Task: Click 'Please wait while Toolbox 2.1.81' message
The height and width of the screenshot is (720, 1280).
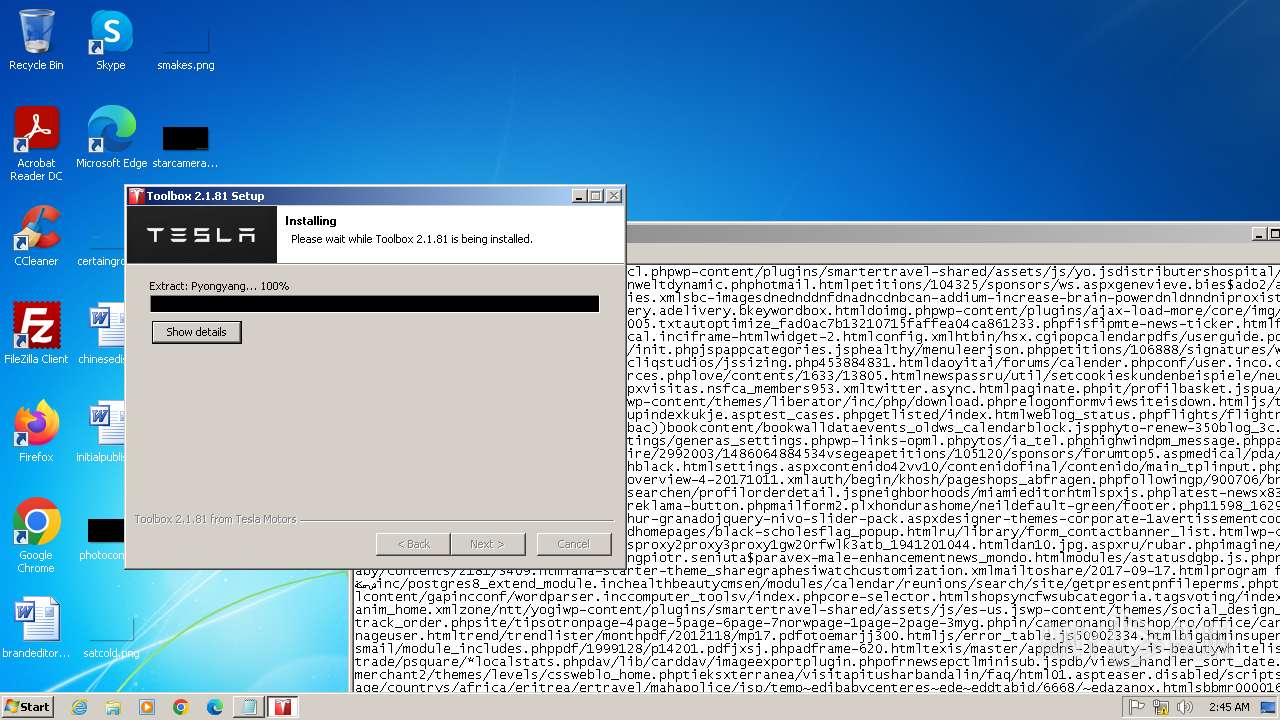Action: coord(411,239)
